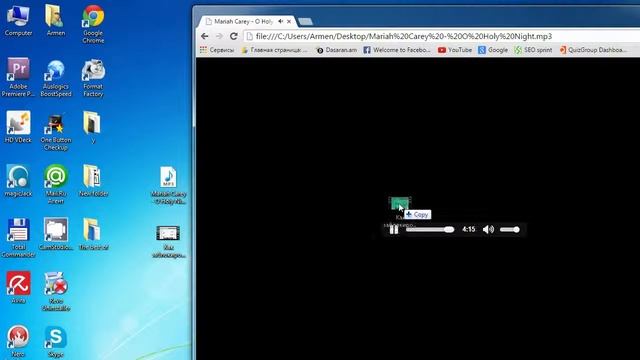The width and height of the screenshot is (640, 360).
Task: Pause the audio playback
Action: [x=394, y=230]
